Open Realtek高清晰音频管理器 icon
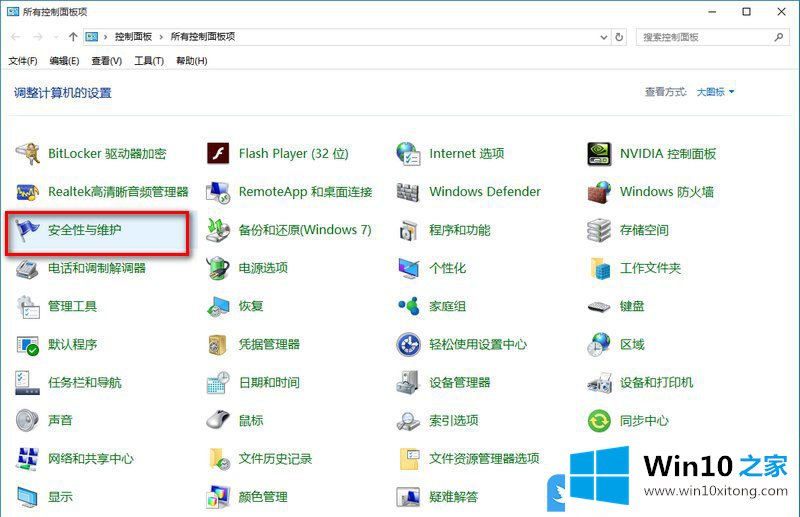Viewport: 800px width, 517px height. [27, 192]
